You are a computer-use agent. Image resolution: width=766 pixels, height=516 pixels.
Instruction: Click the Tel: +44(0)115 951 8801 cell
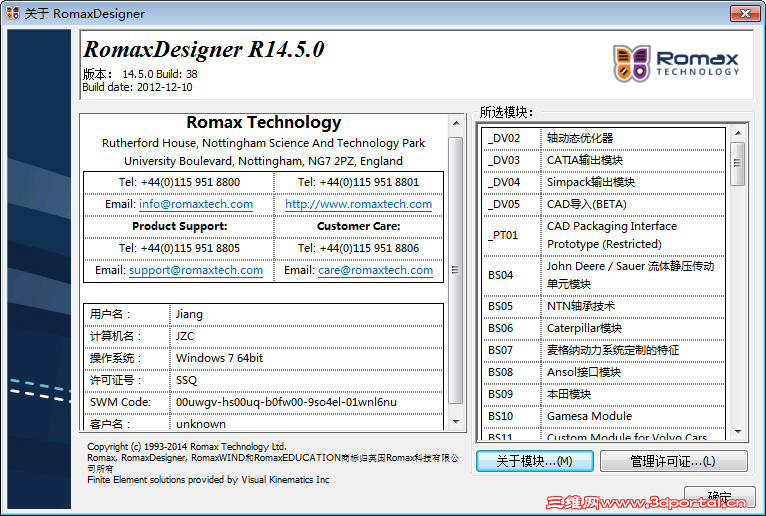click(359, 182)
